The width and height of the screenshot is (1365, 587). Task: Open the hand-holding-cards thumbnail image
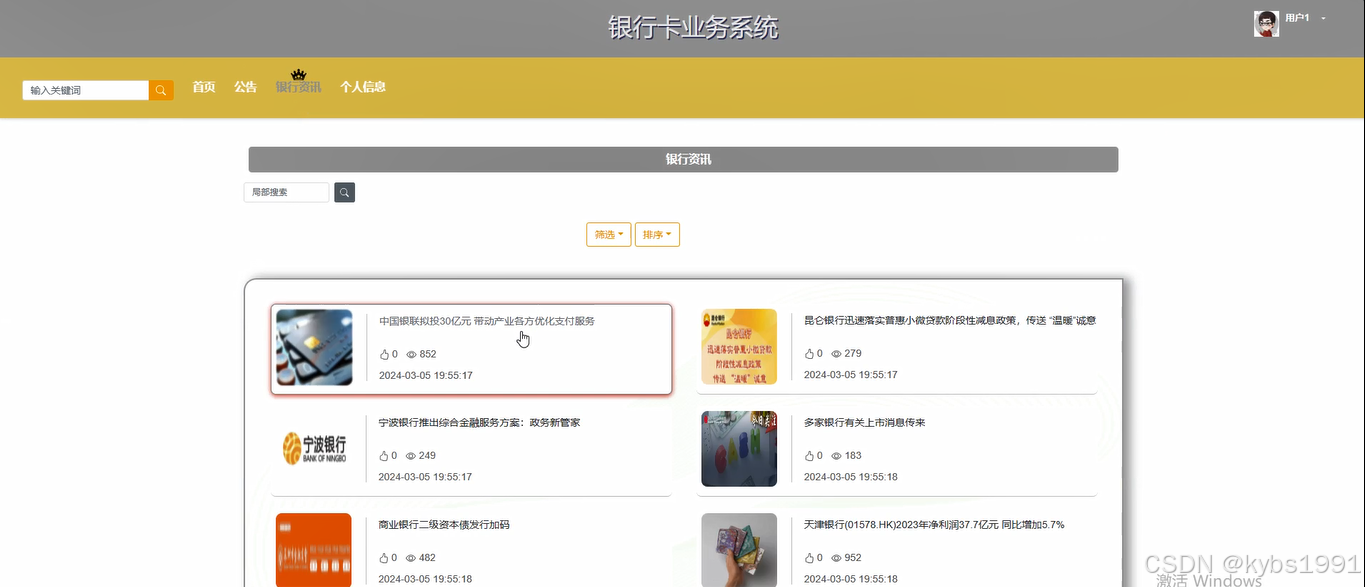739,550
